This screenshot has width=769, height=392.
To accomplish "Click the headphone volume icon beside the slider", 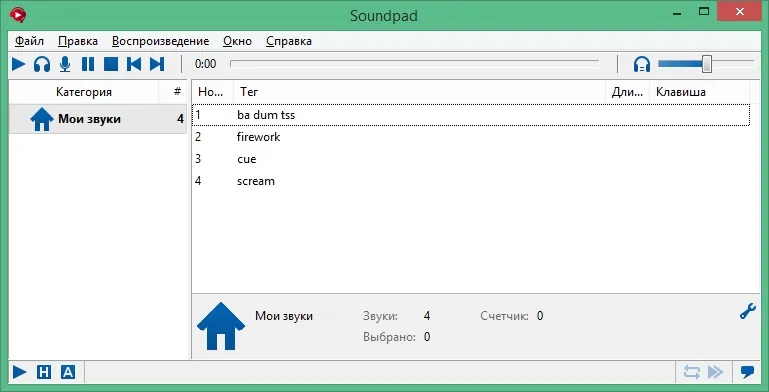I will (x=641, y=64).
